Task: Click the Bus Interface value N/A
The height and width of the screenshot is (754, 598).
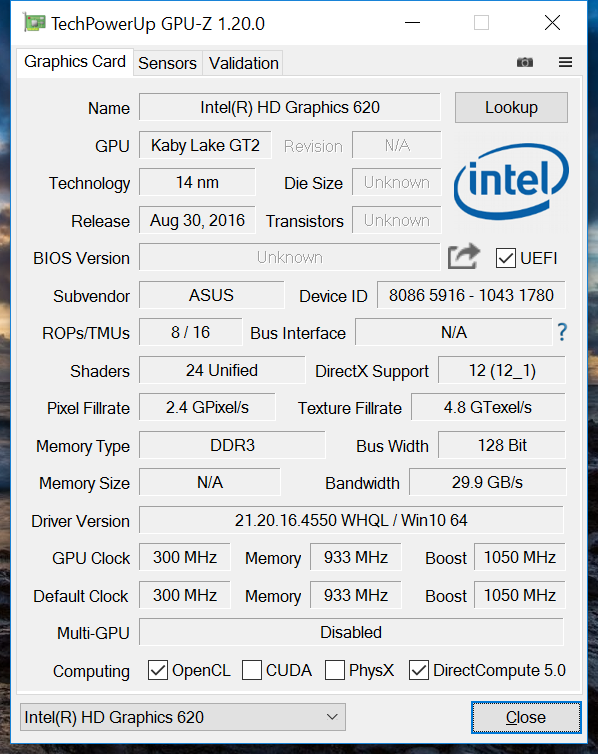Action: pyautogui.click(x=454, y=332)
